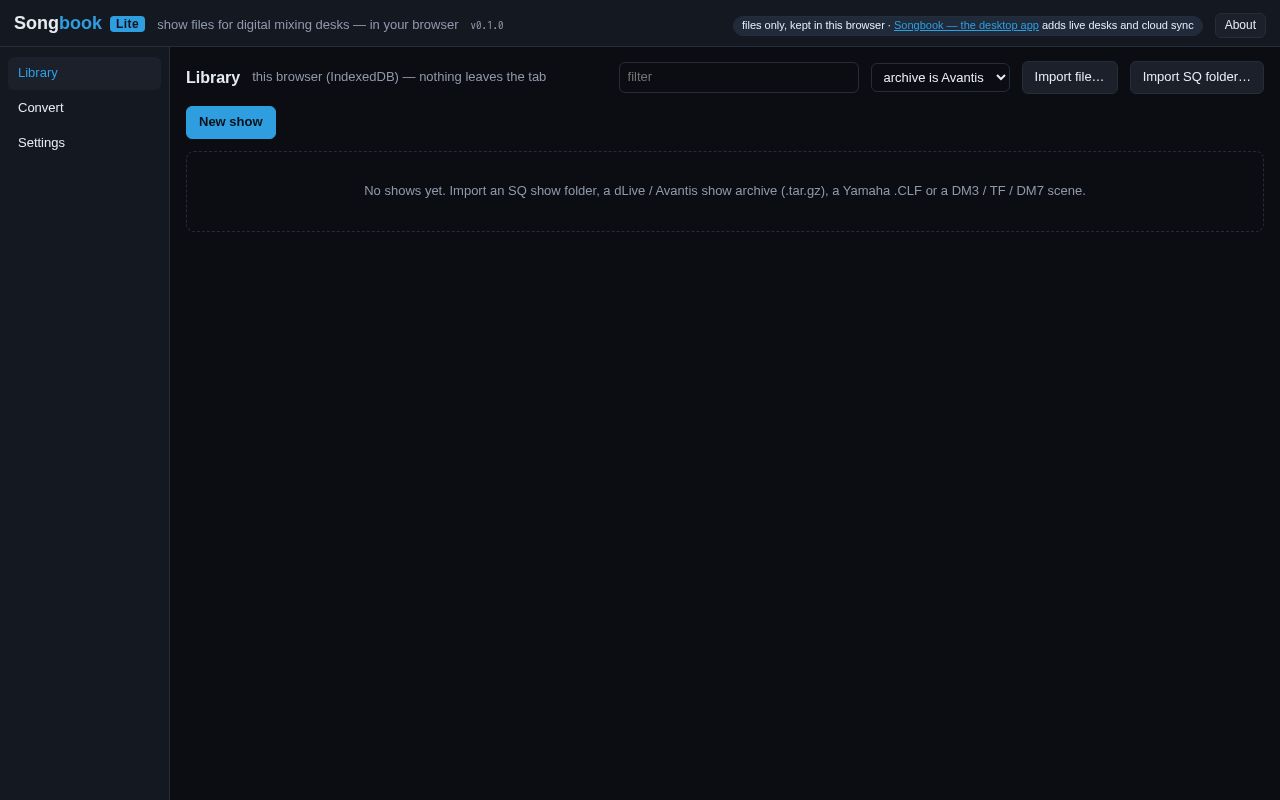Follow the 'Songbook — the desktop app' link
This screenshot has height=800, width=1280.
[966, 25]
